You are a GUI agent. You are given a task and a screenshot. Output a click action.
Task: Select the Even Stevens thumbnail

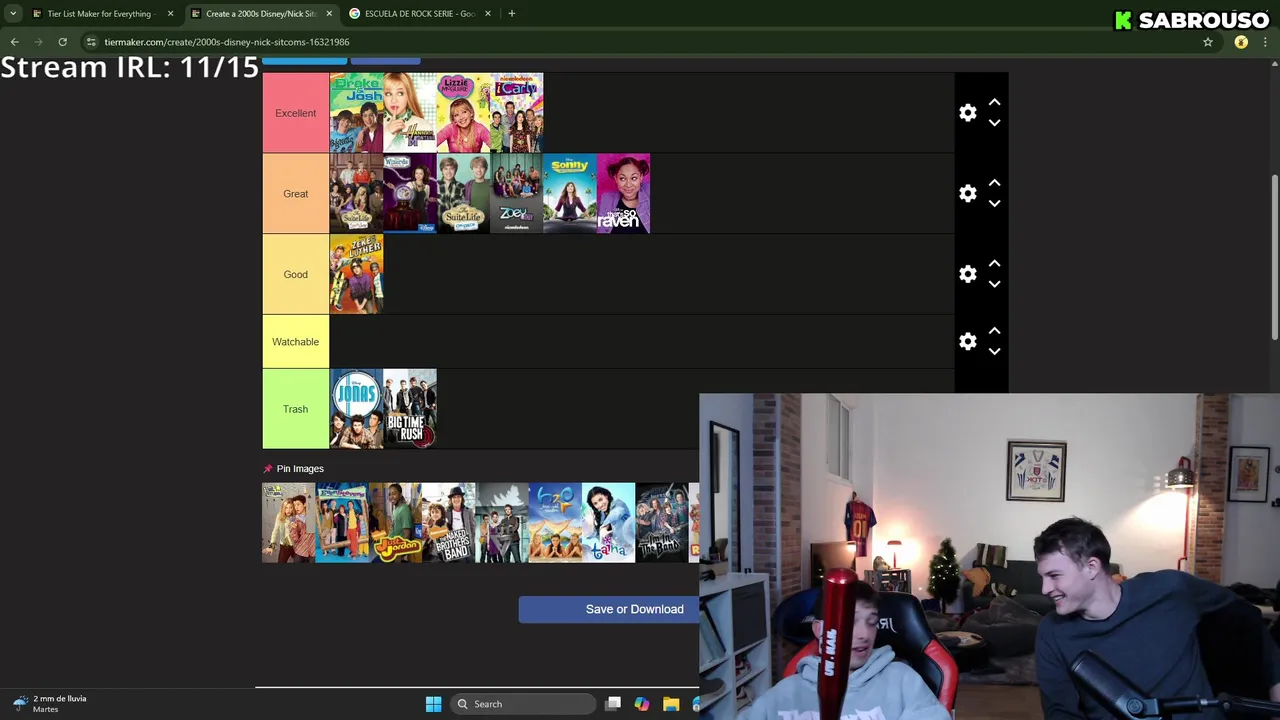pos(342,523)
